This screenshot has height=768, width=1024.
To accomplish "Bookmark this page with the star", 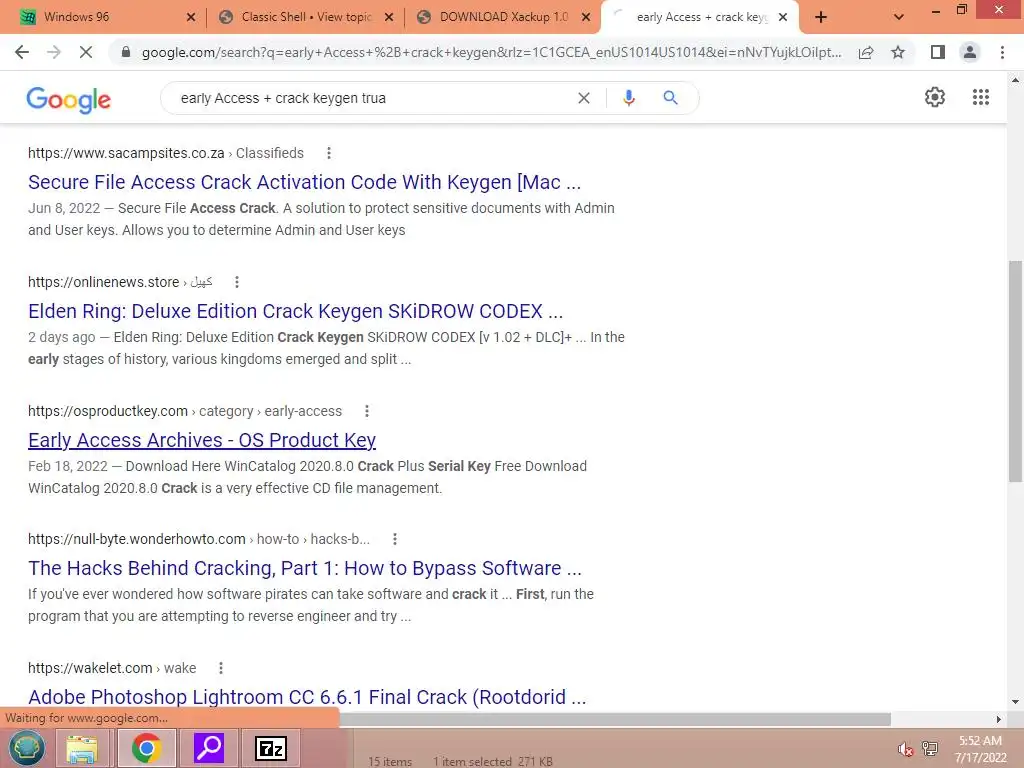I will 898,52.
